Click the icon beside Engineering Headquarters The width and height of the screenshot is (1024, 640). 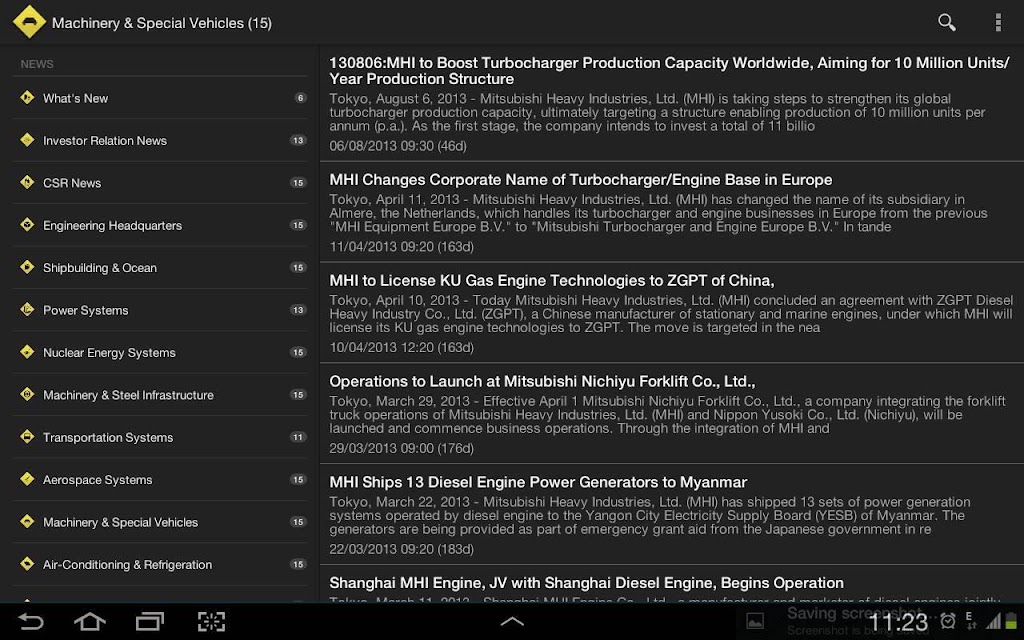[27, 225]
